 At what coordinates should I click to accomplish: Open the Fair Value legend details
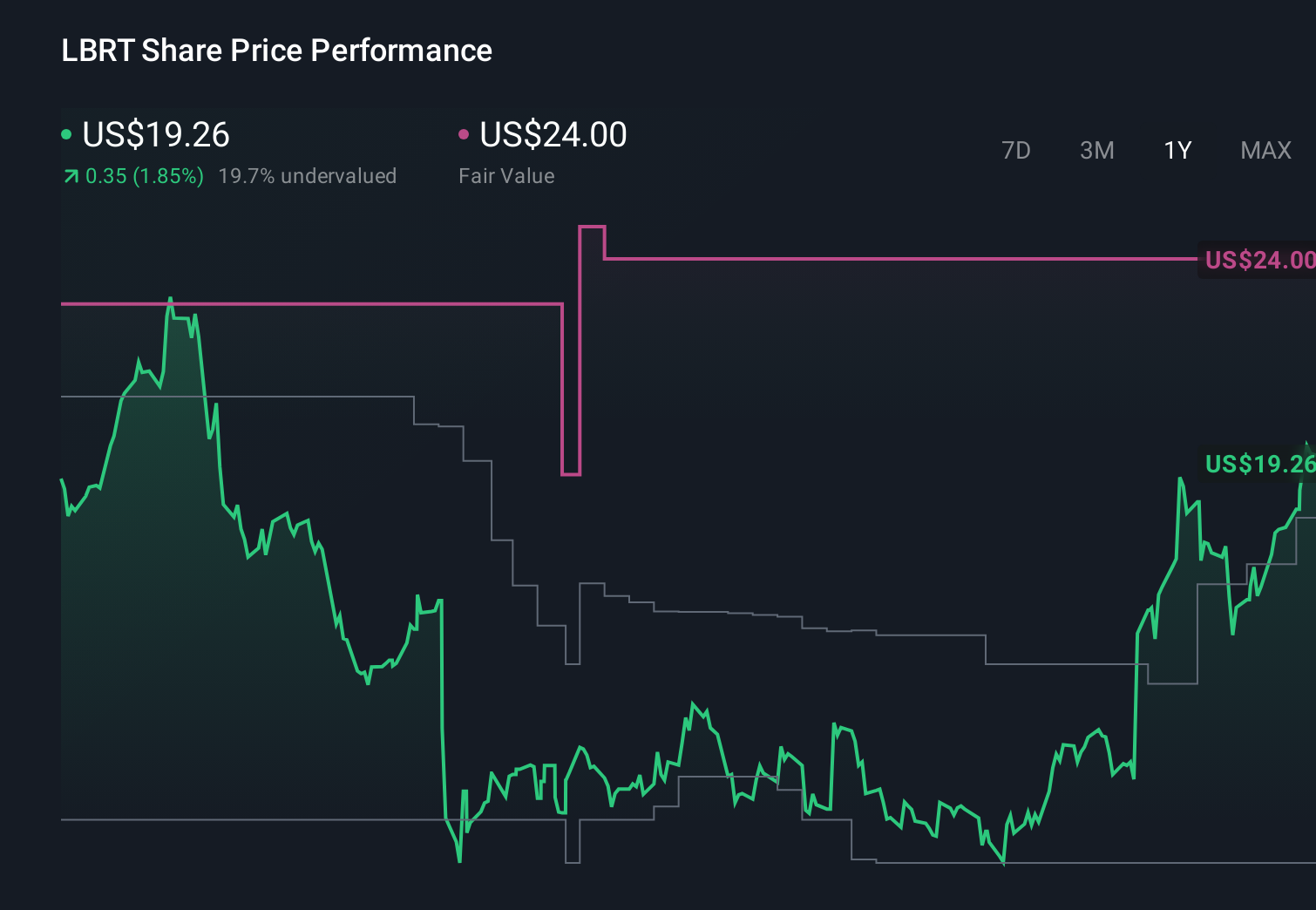coord(506,175)
